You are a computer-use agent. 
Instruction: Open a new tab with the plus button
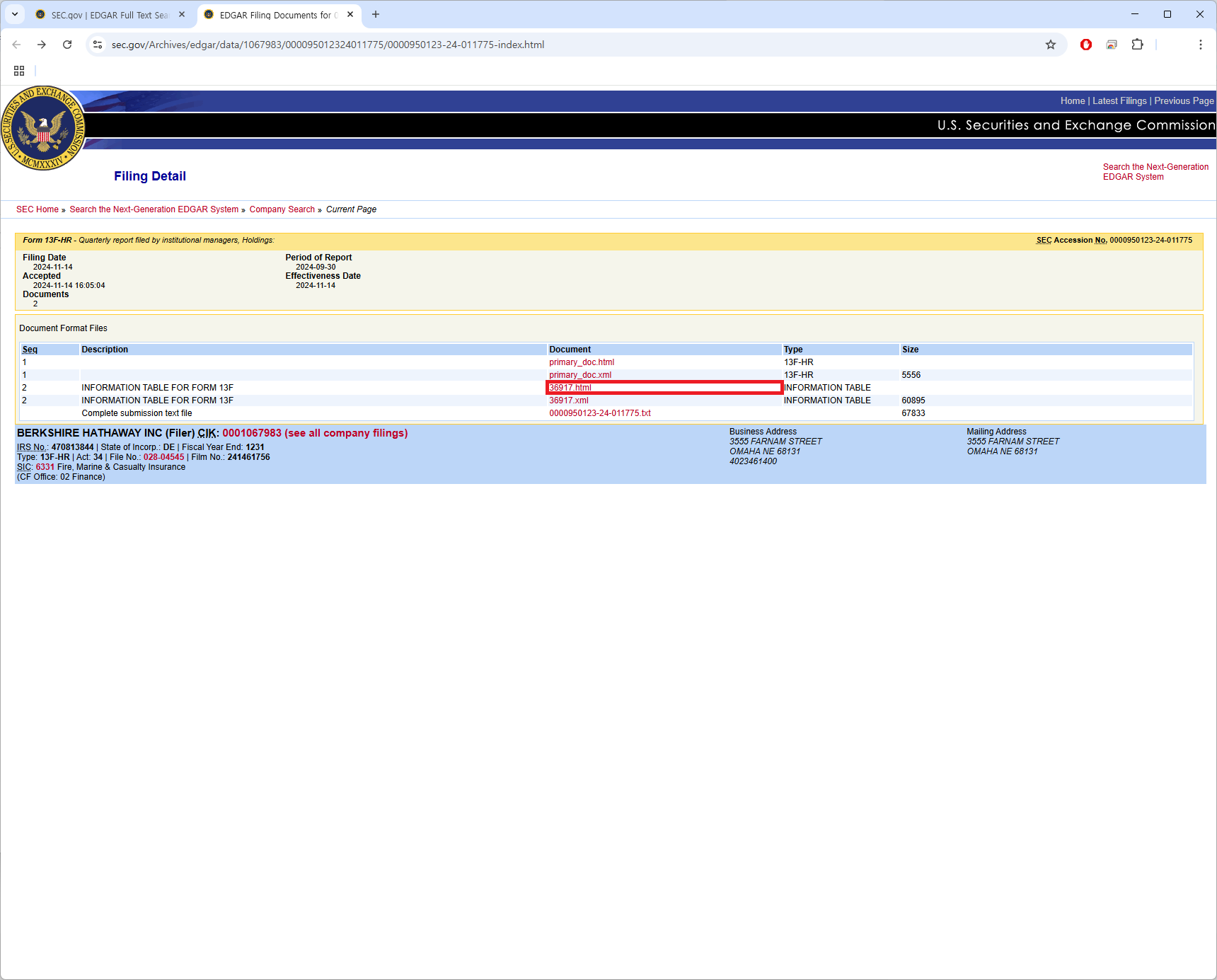376,14
